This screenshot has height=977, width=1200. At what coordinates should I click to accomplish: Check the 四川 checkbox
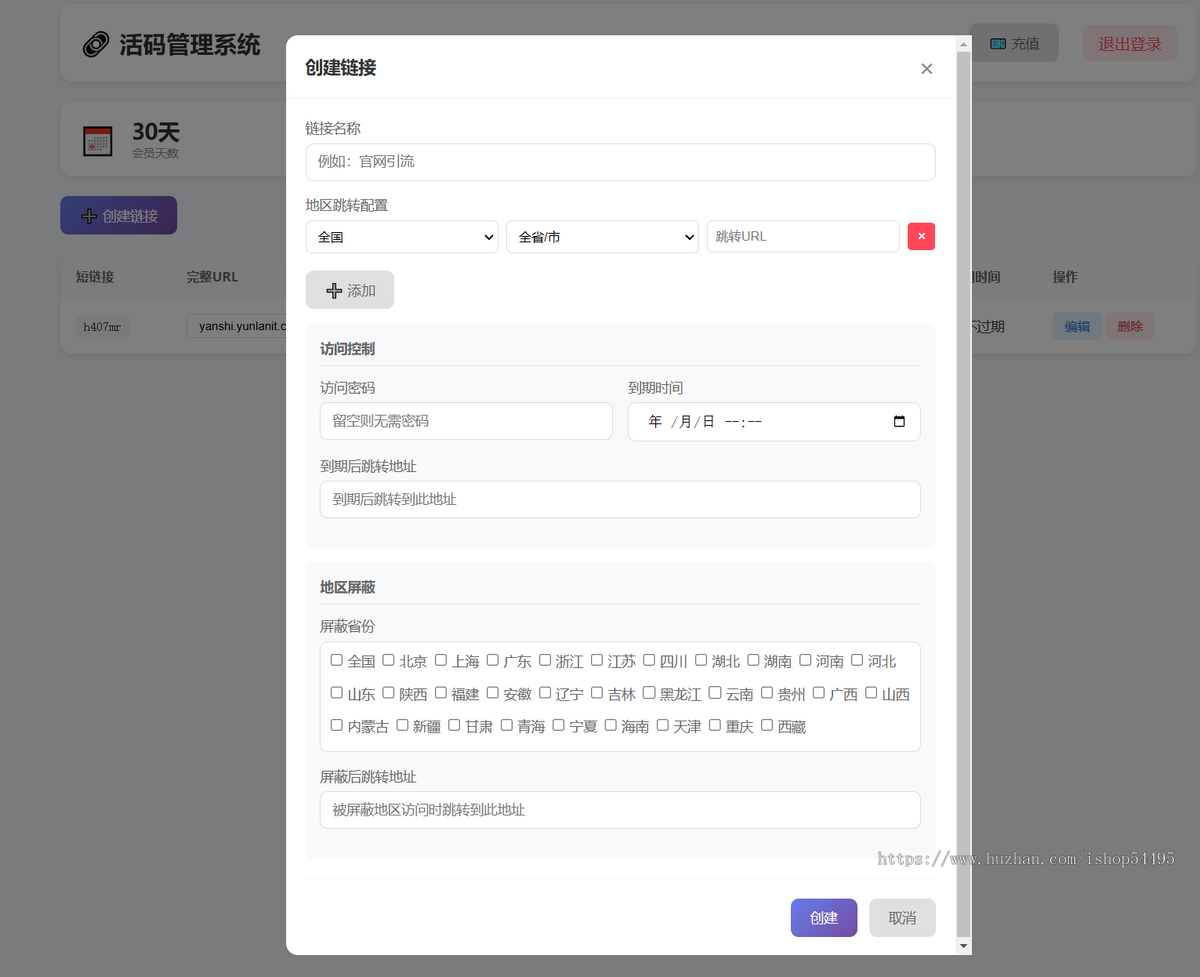649,660
